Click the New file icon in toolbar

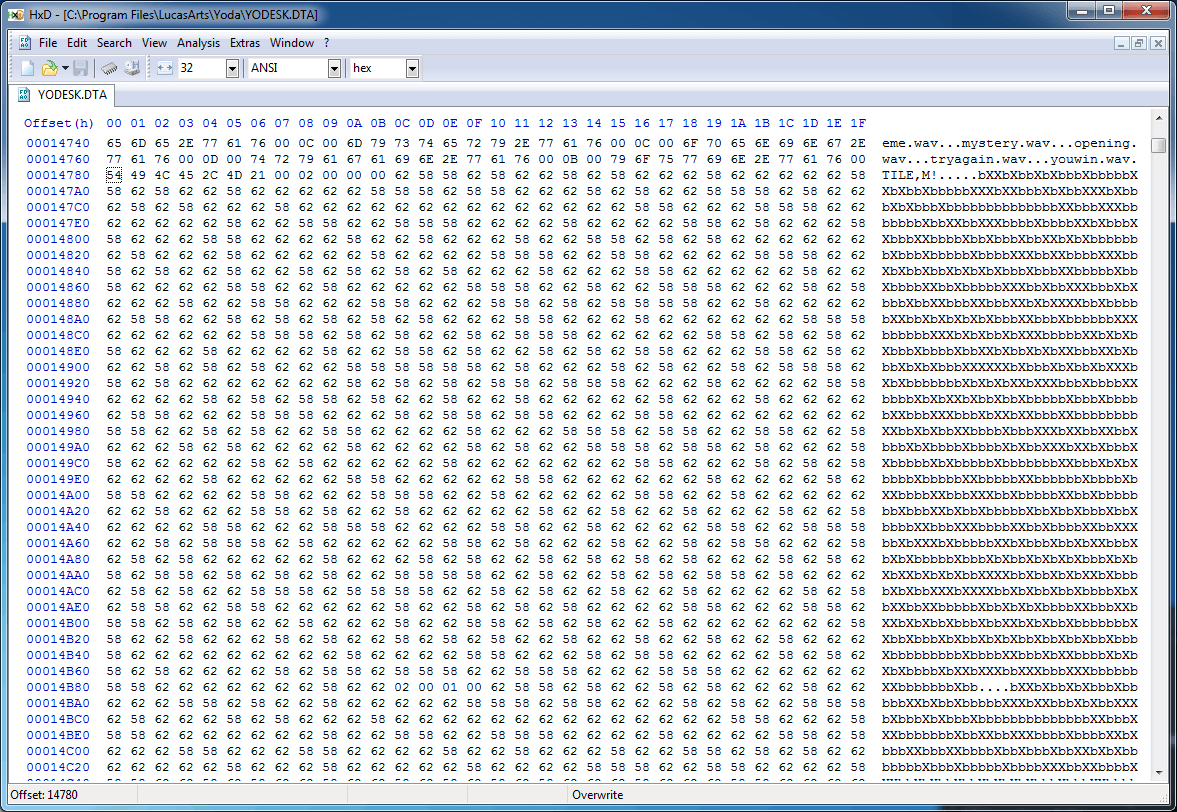[x=28, y=68]
